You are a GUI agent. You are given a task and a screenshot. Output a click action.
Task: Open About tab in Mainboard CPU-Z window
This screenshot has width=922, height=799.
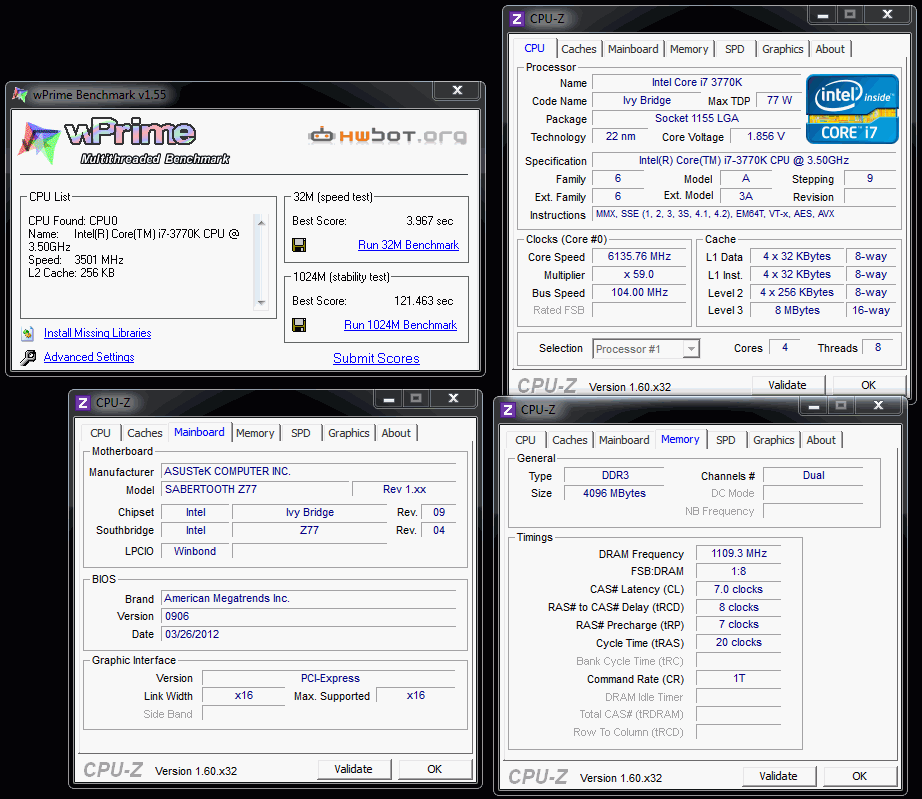[x=396, y=433]
